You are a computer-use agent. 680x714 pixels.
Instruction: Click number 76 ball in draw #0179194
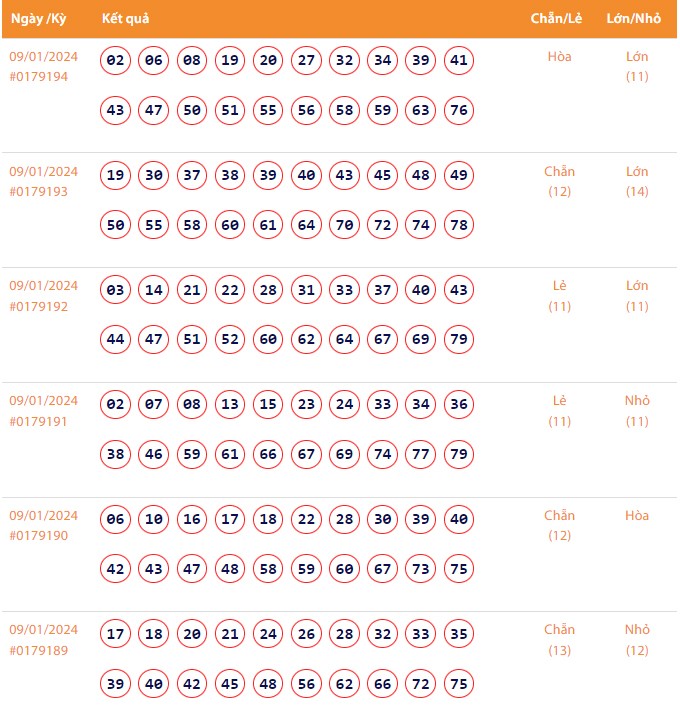pos(459,110)
